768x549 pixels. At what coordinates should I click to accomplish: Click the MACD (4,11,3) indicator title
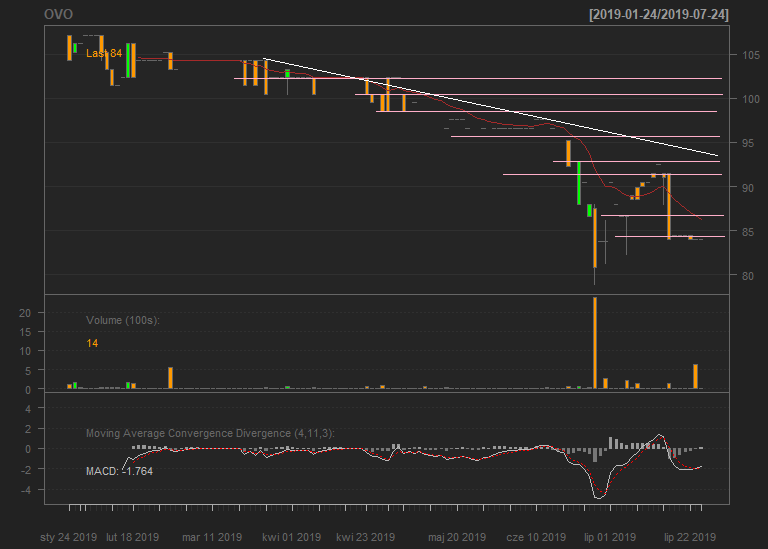click(211, 433)
